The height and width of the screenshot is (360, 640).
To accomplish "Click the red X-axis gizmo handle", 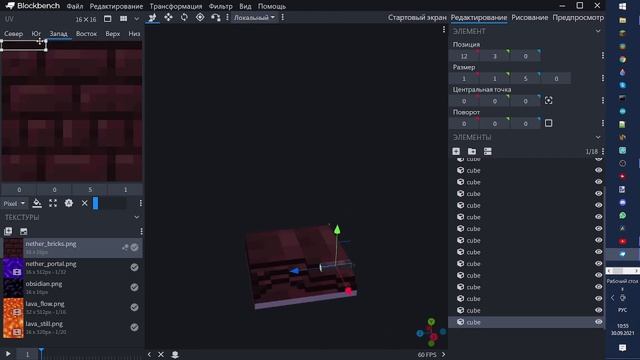I will point(348,291).
